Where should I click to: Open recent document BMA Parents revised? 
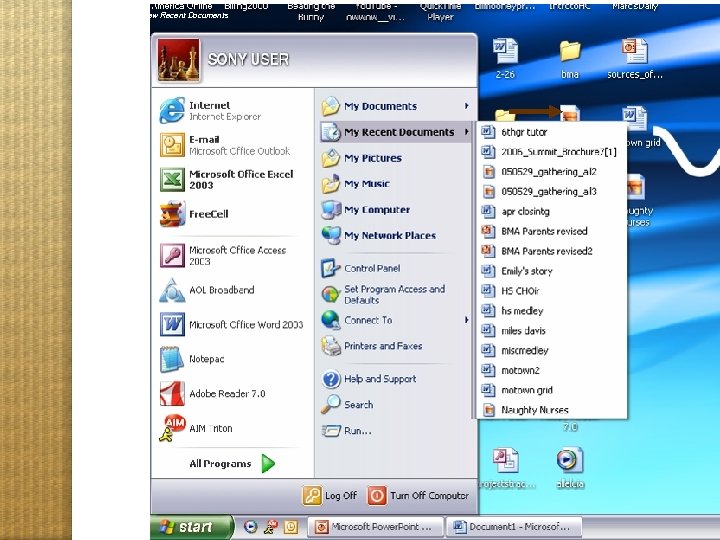coord(552,231)
